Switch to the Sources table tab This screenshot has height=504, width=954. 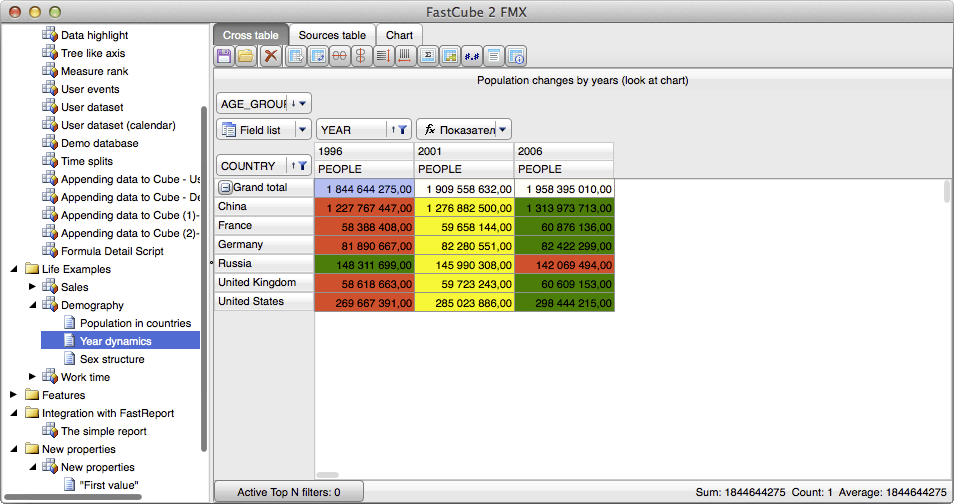[x=332, y=35]
